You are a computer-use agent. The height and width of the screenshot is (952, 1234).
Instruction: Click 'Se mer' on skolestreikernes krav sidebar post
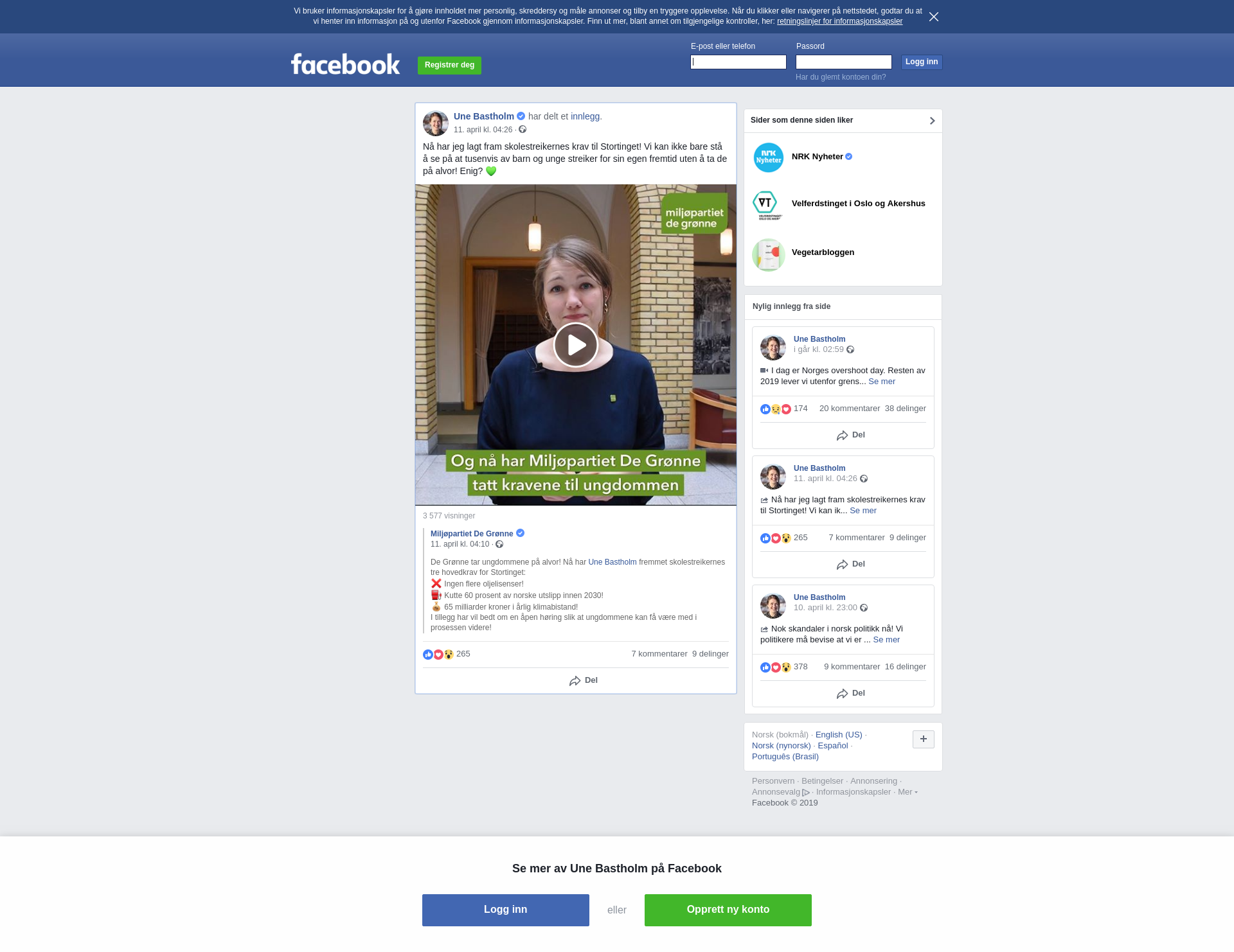click(x=863, y=511)
